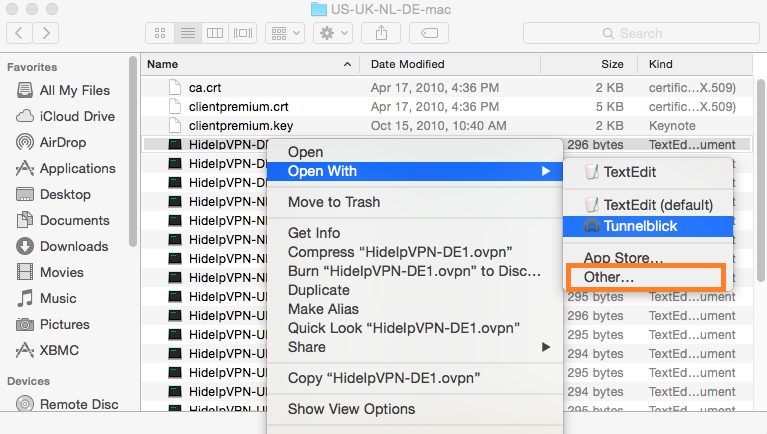Sort by Name column header
Image resolution: width=767 pixels, height=434 pixels.
click(x=162, y=64)
